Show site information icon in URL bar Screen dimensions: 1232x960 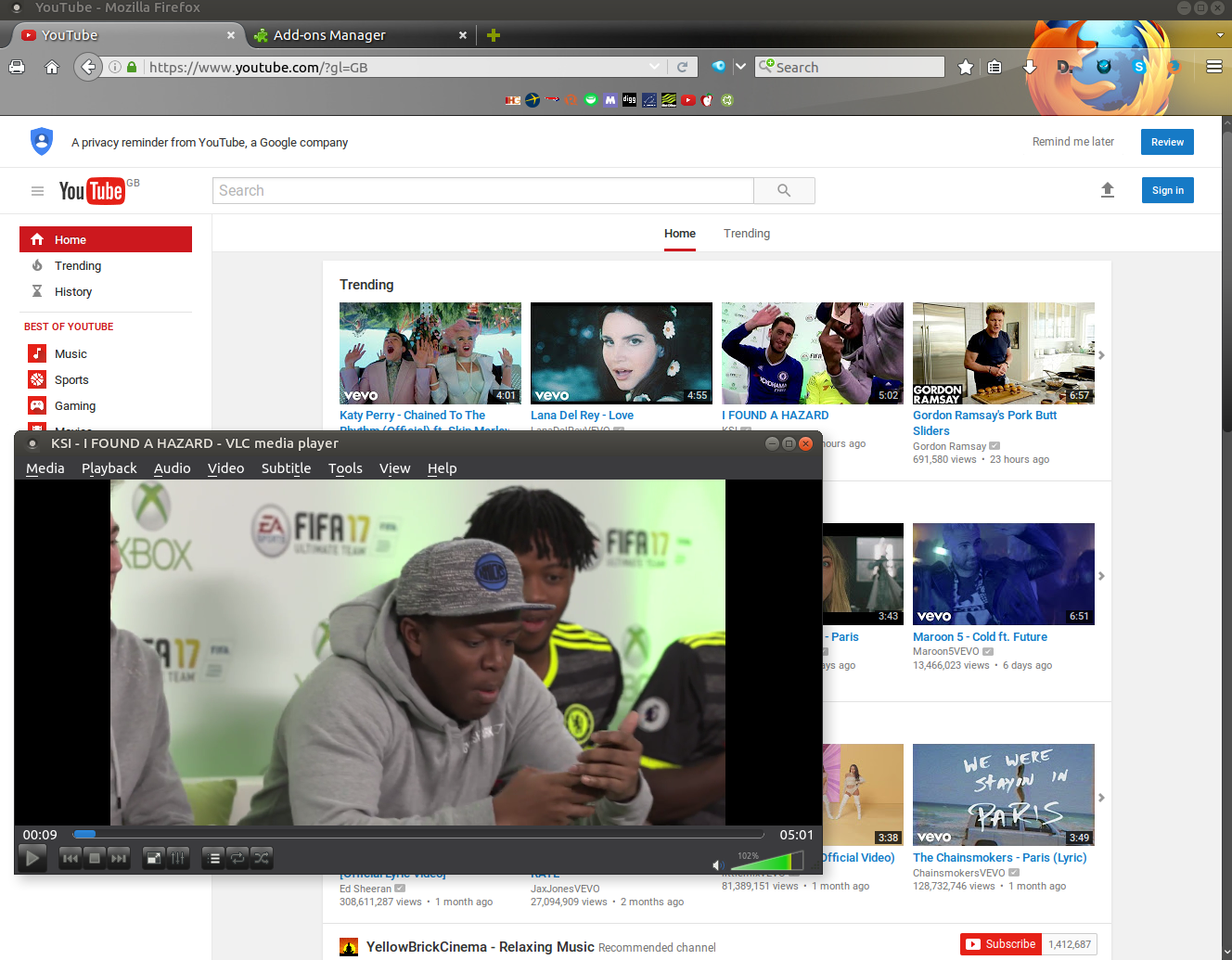point(115,67)
